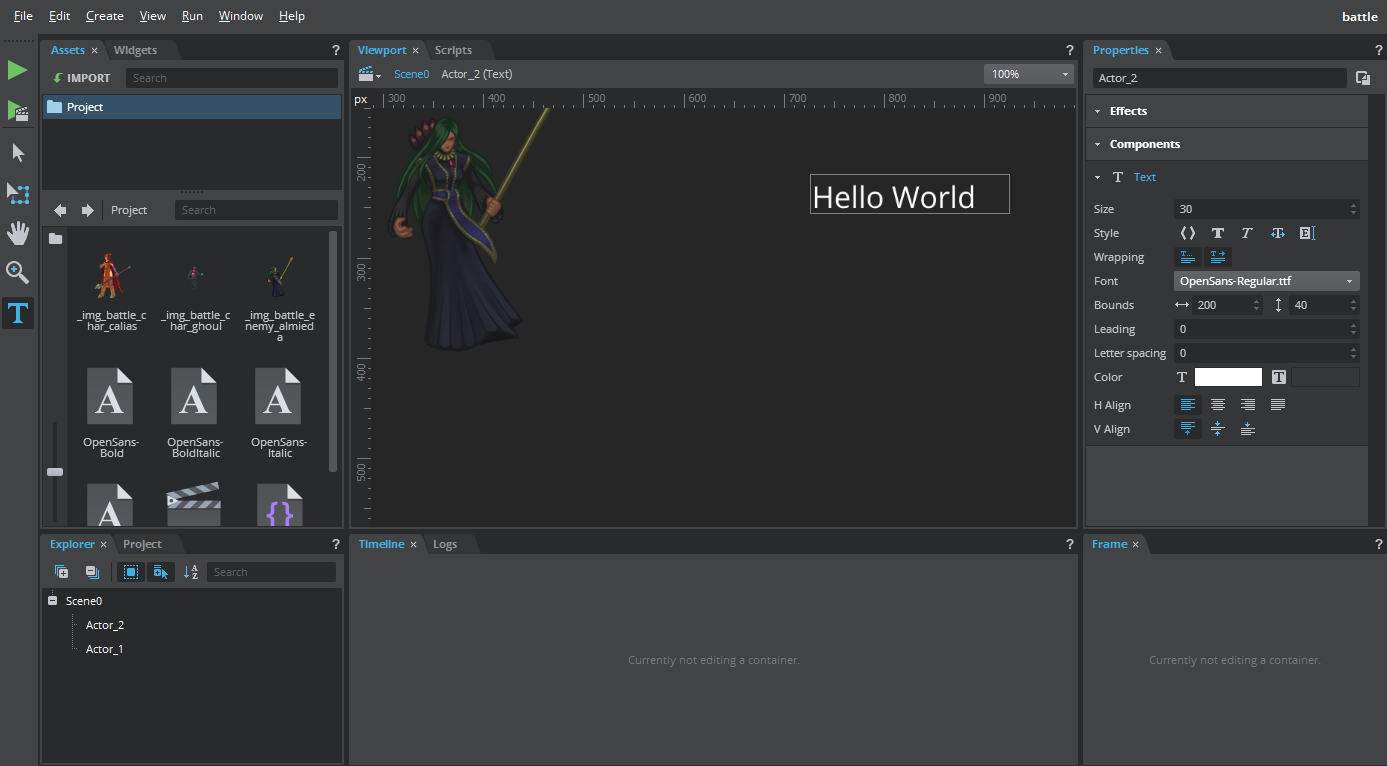Click the green Play button in left toolbar
1387x766 pixels.
pyautogui.click(x=17, y=70)
